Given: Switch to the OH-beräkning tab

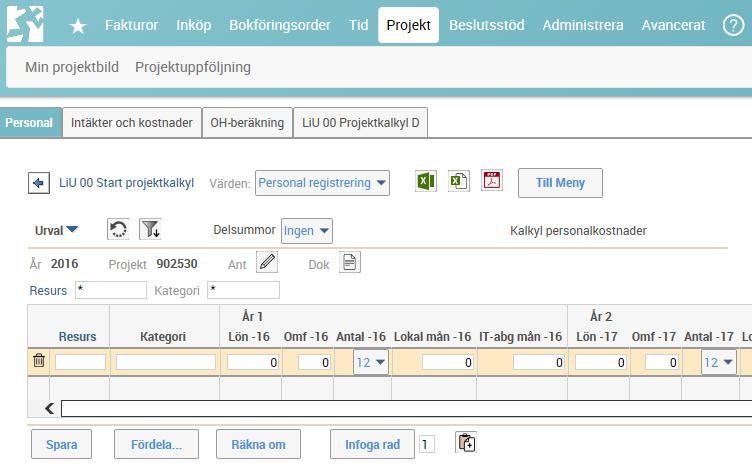Looking at the screenshot, I should click(x=247, y=123).
